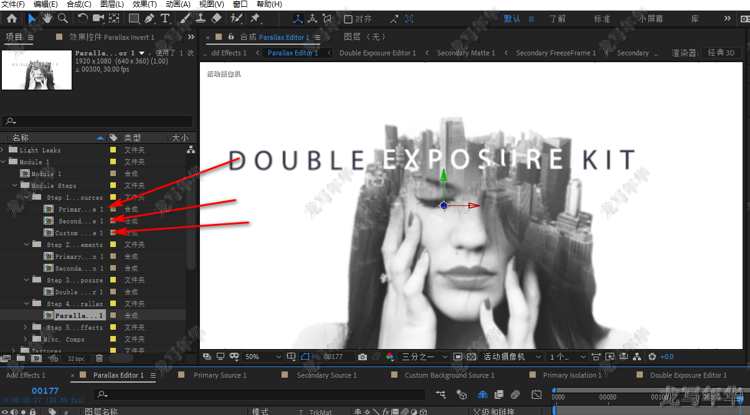The height and width of the screenshot is (415, 750).
Task: Toggle the snapping checkbox in the toolbar
Action: [x=348, y=20]
